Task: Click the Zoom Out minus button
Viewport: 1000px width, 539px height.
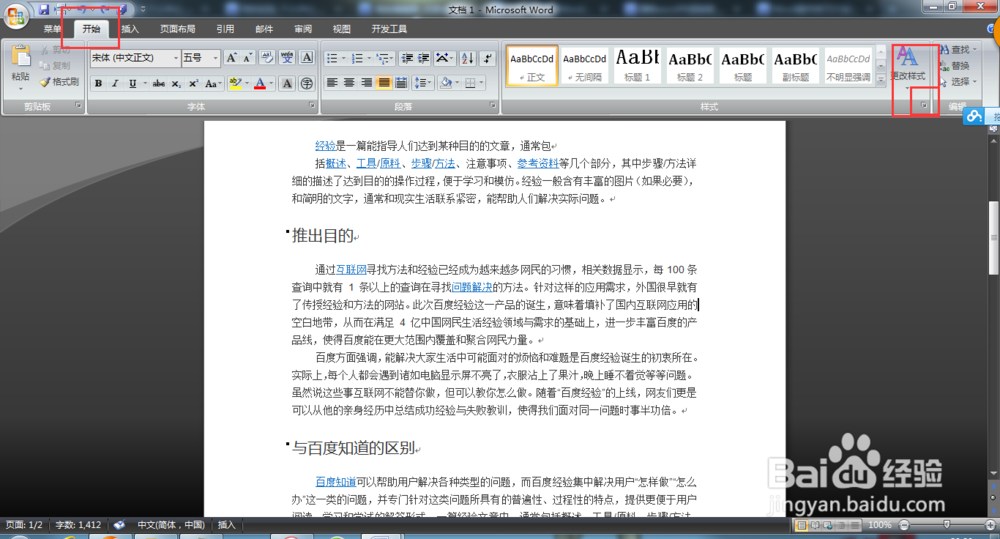Action: [904, 525]
